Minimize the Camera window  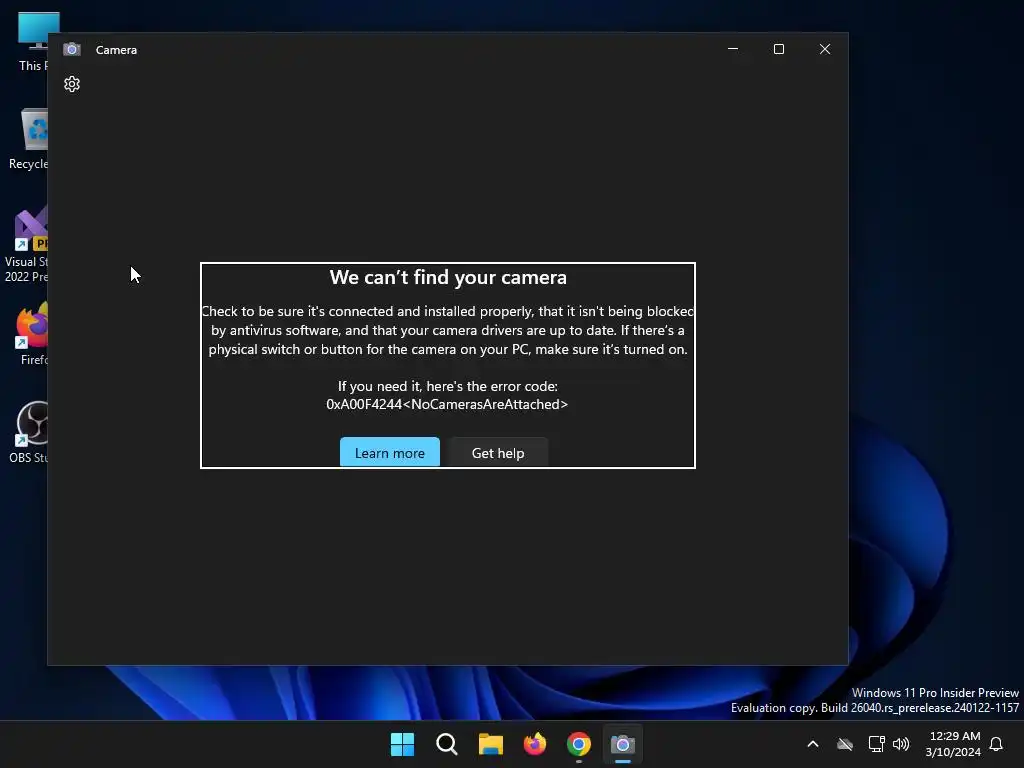[x=733, y=49]
